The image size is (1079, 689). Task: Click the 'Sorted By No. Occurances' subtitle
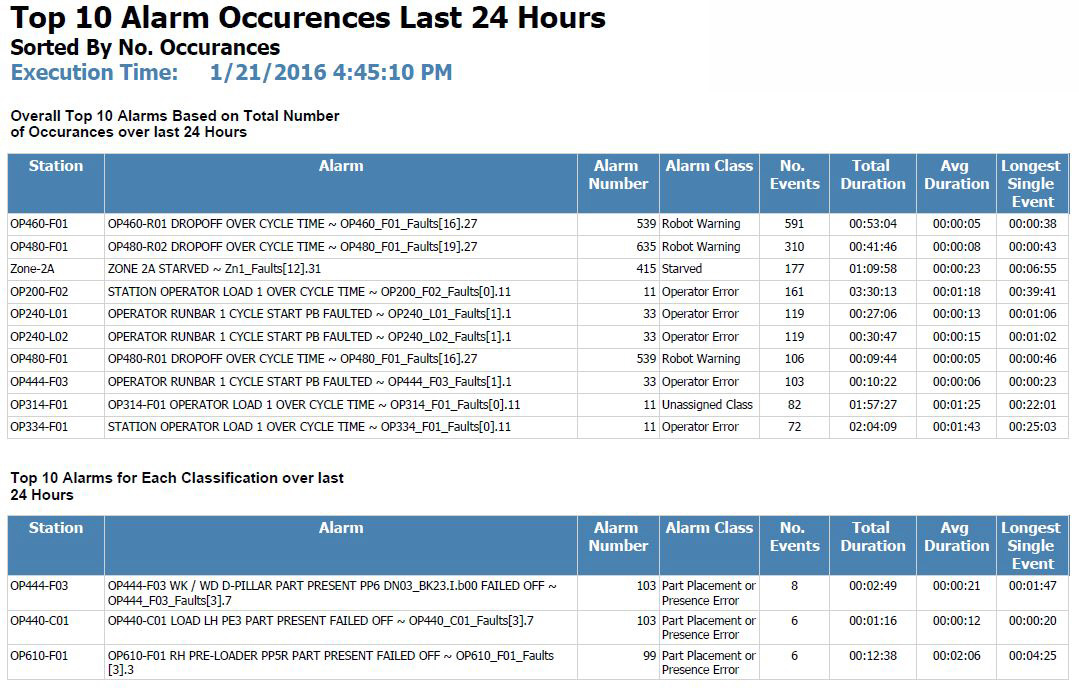coord(145,47)
